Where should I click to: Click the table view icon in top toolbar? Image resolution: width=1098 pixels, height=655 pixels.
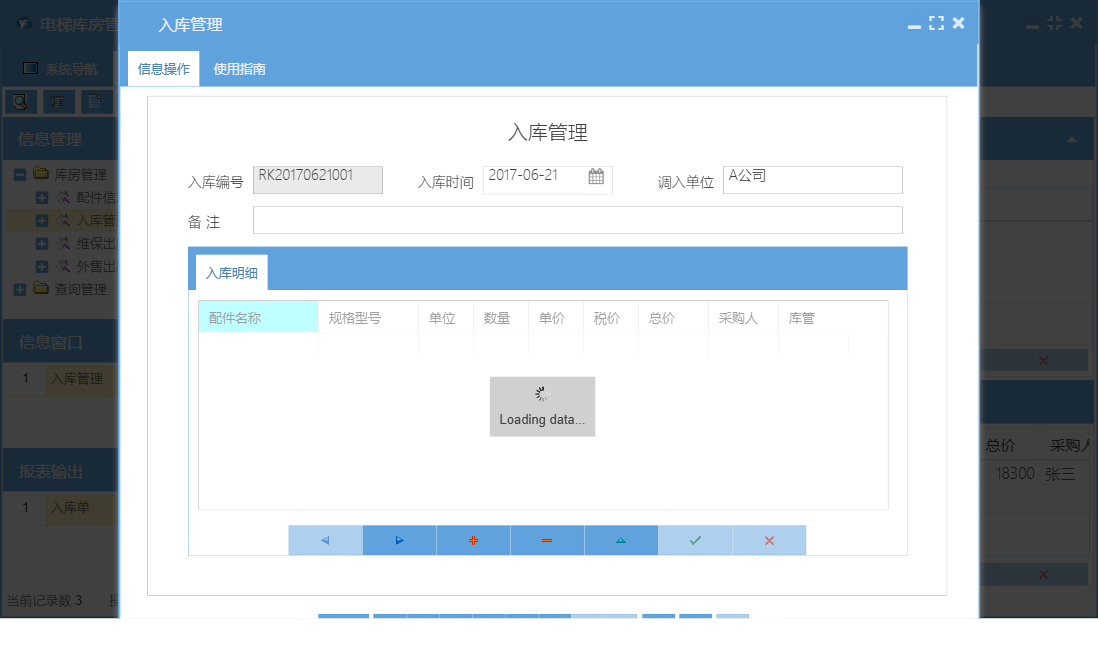click(x=59, y=101)
